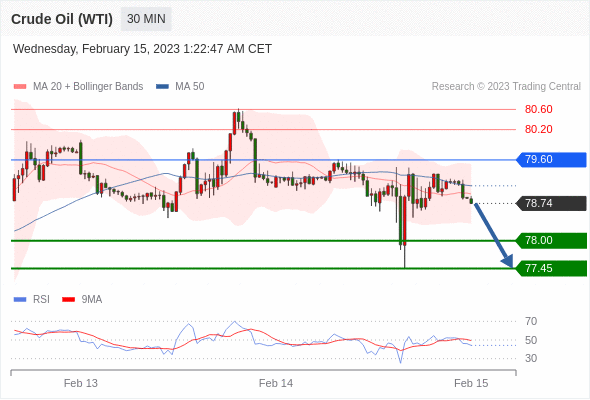Click the Feb 14 date axis label
Image resolution: width=590 pixels, height=400 pixels.
point(276,383)
